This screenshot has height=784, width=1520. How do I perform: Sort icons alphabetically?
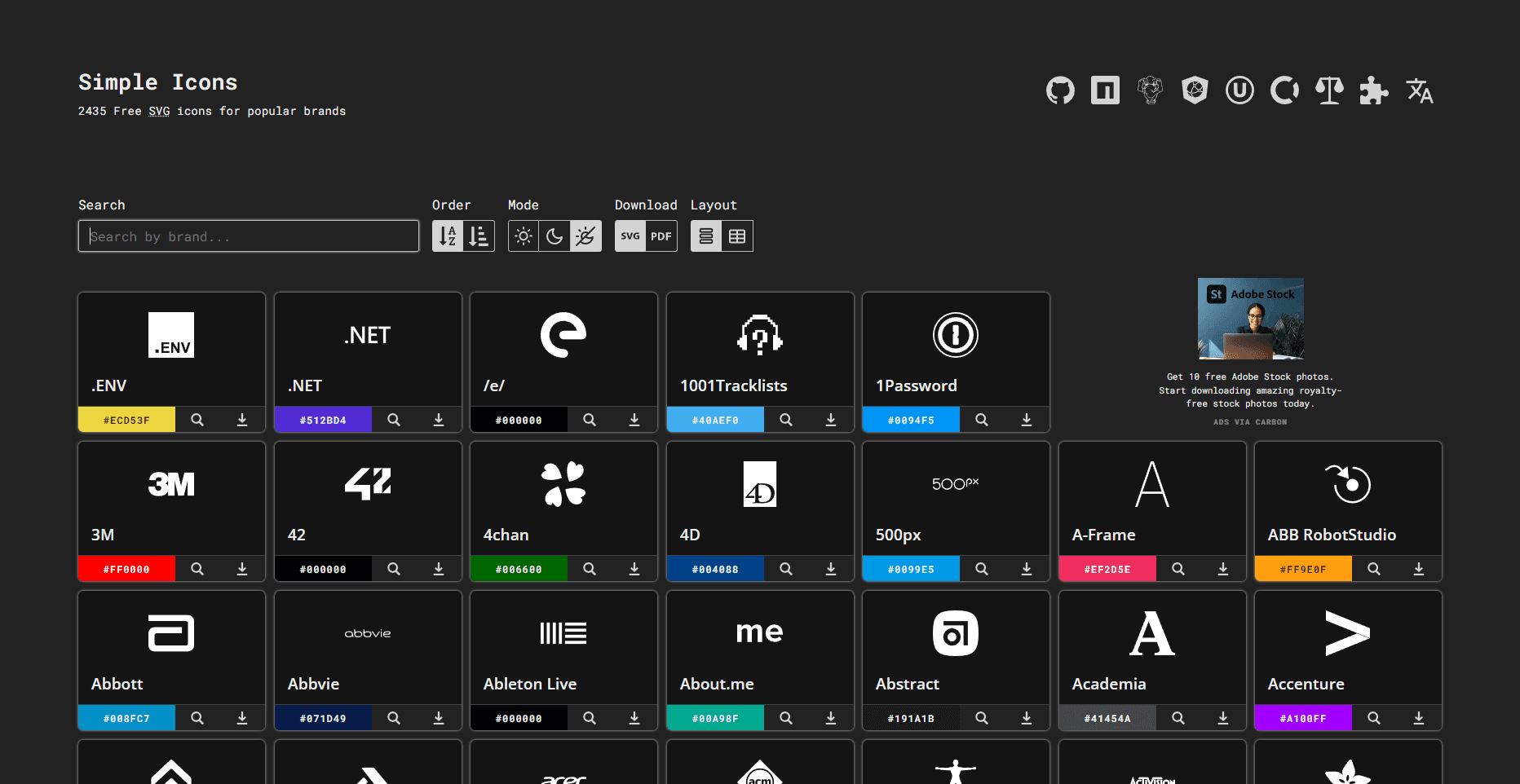tap(448, 236)
